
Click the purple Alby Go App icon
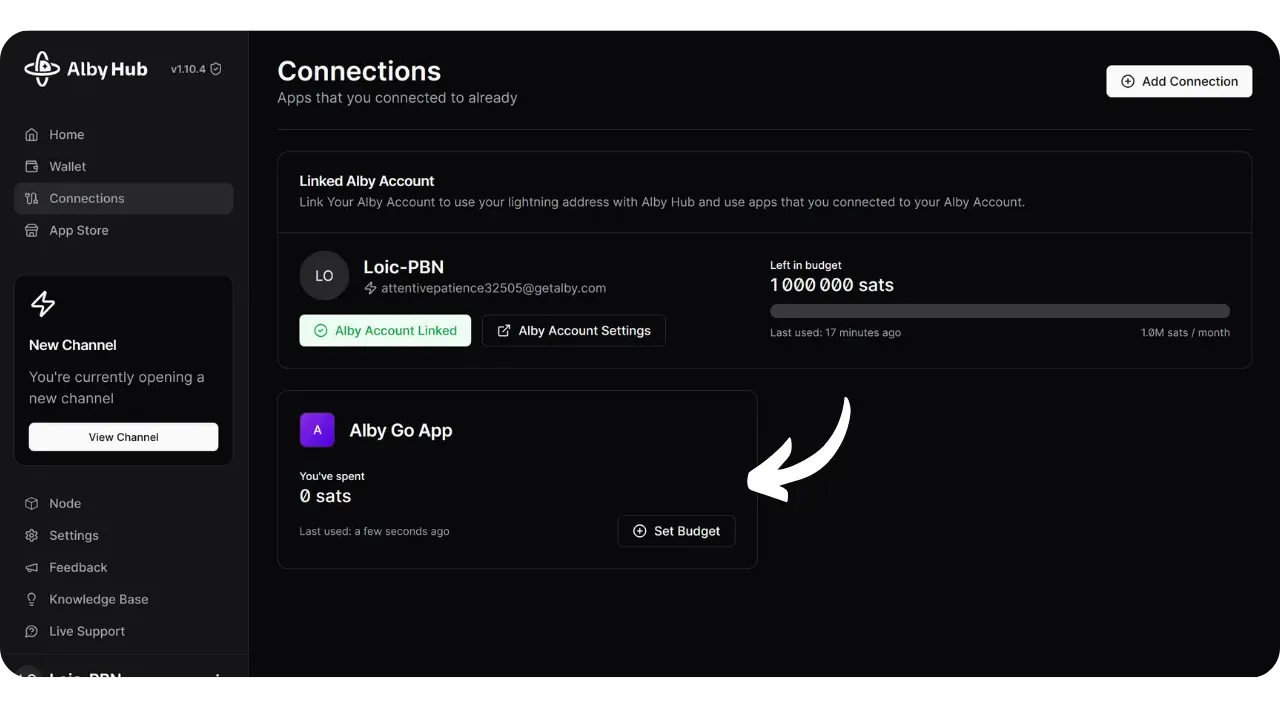coord(317,430)
